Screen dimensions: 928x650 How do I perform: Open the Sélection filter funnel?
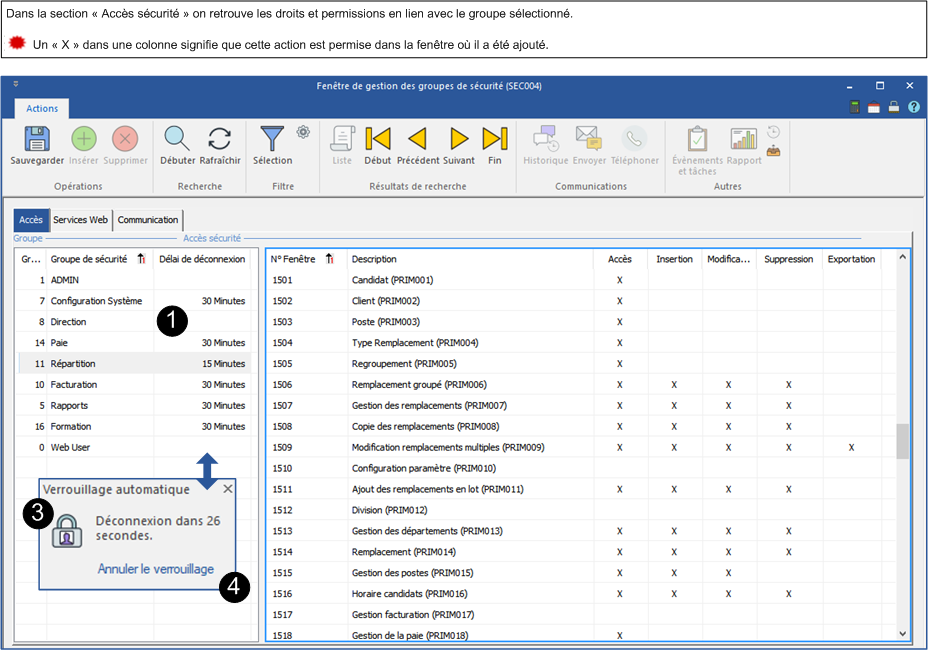pyautogui.click(x=272, y=139)
